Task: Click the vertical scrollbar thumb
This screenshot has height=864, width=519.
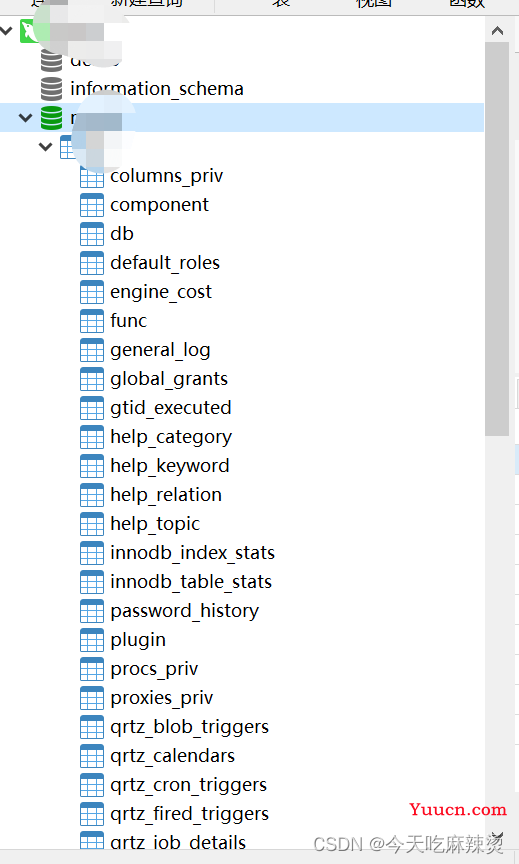Action: (x=497, y=239)
